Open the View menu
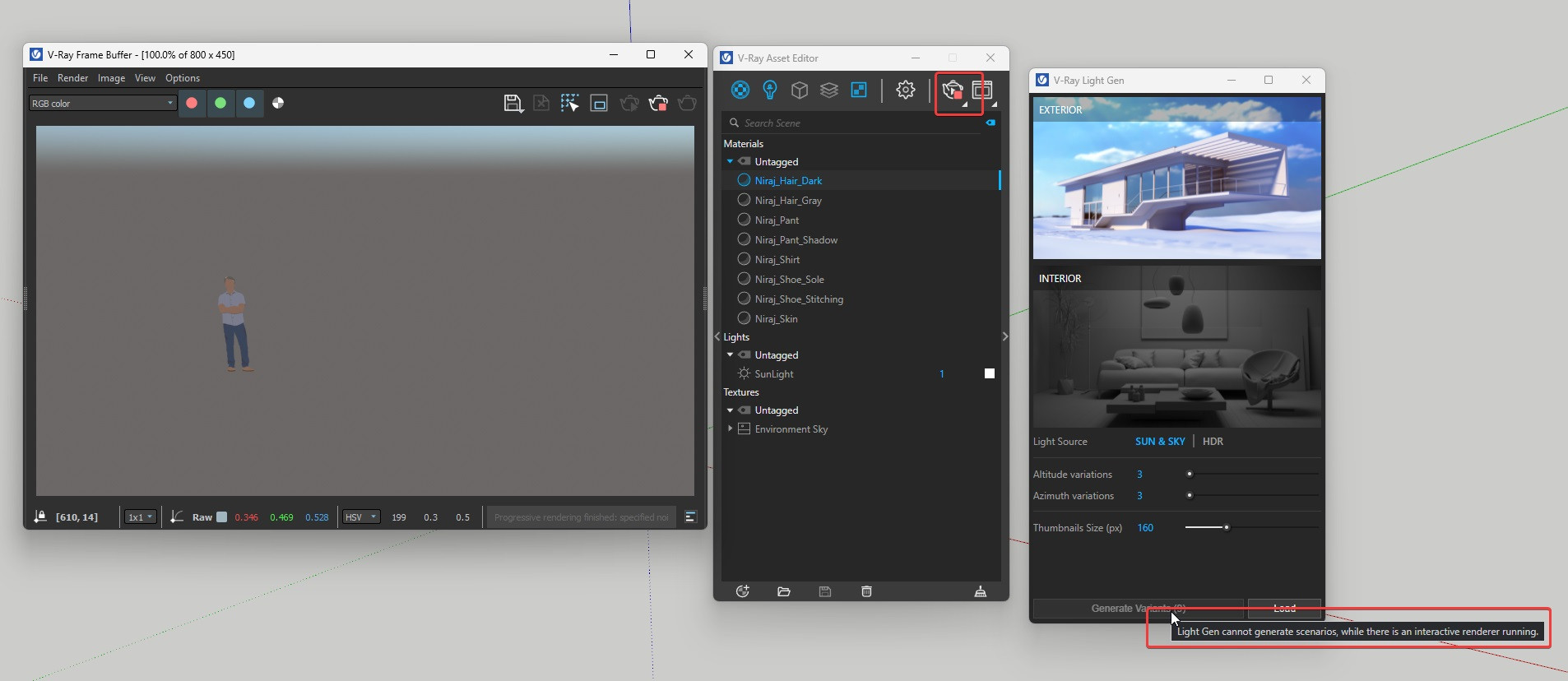Viewport: 1568px width, 681px height. tap(145, 78)
